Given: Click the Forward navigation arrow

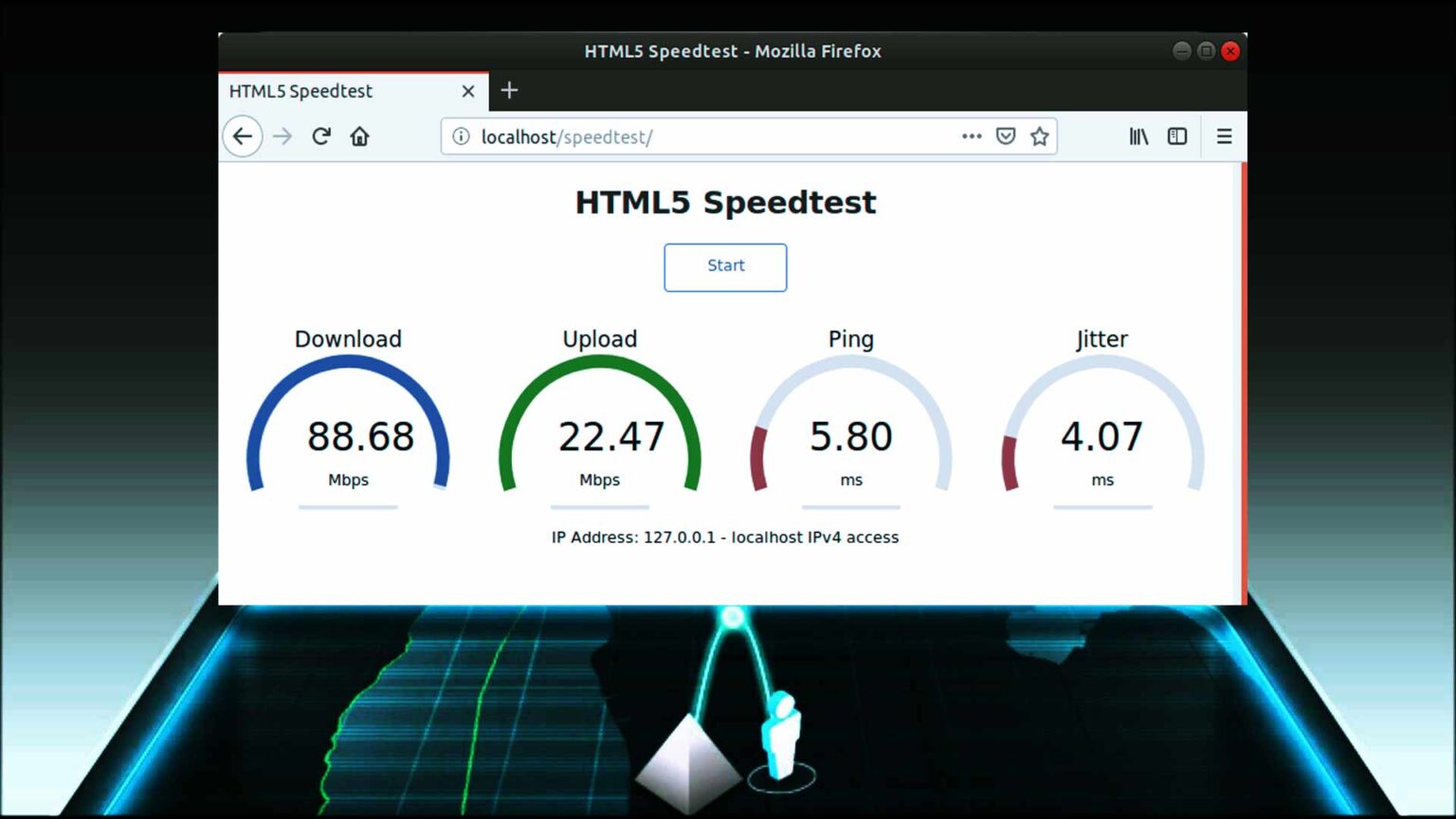Looking at the screenshot, I should pos(282,136).
